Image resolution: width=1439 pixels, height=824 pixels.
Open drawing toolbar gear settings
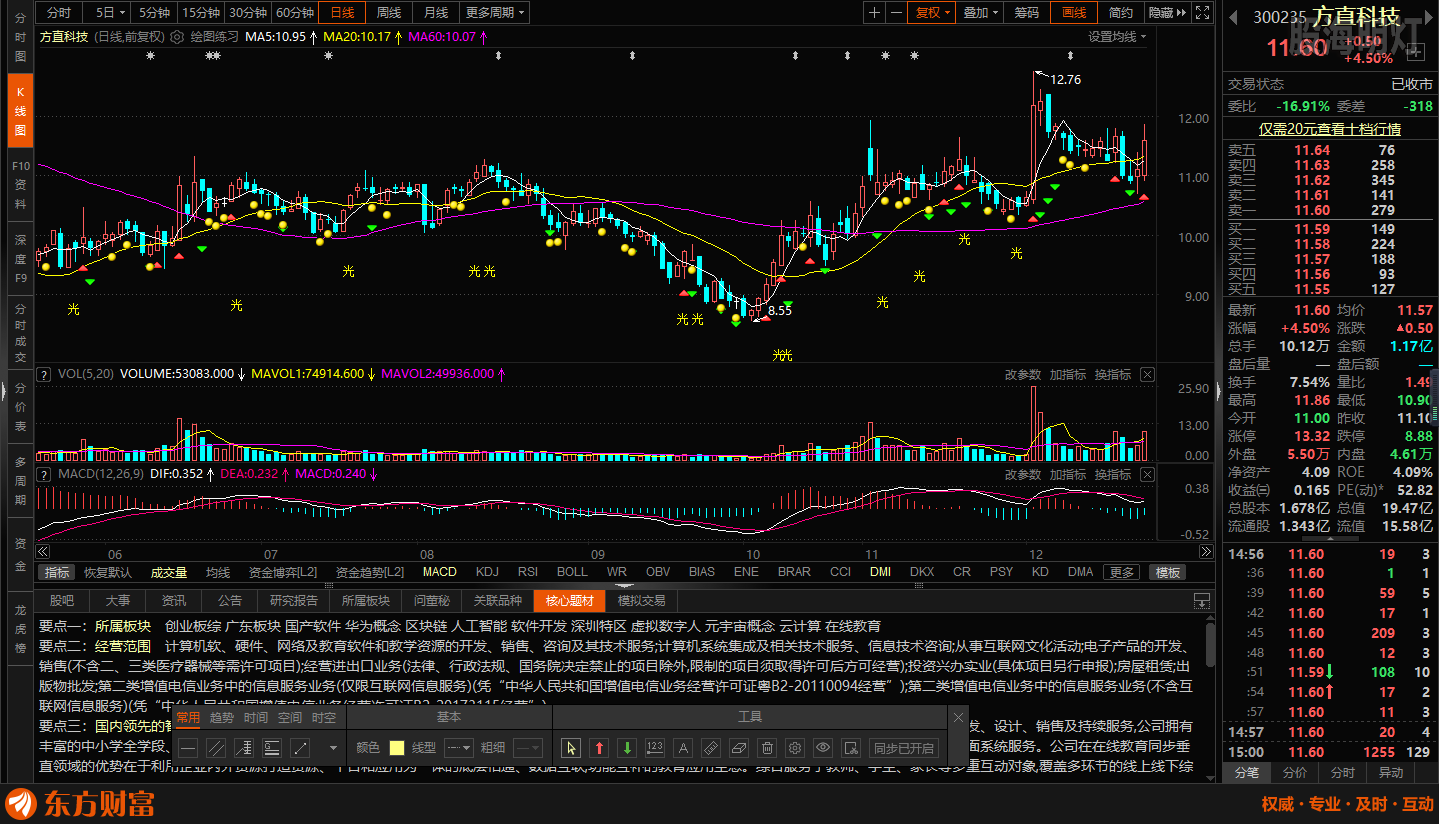(x=795, y=747)
